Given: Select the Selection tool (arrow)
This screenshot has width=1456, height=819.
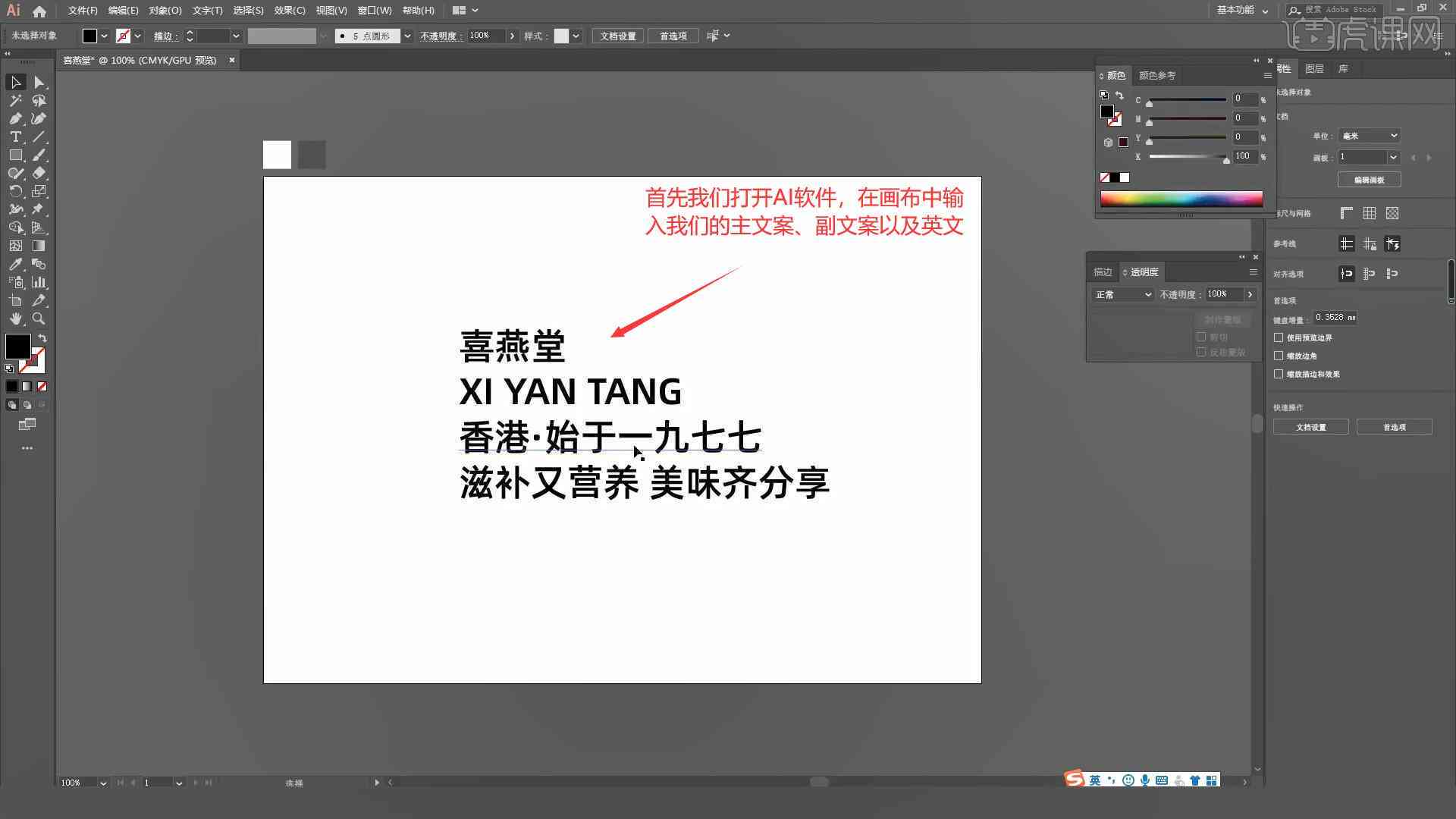Looking at the screenshot, I should (15, 82).
